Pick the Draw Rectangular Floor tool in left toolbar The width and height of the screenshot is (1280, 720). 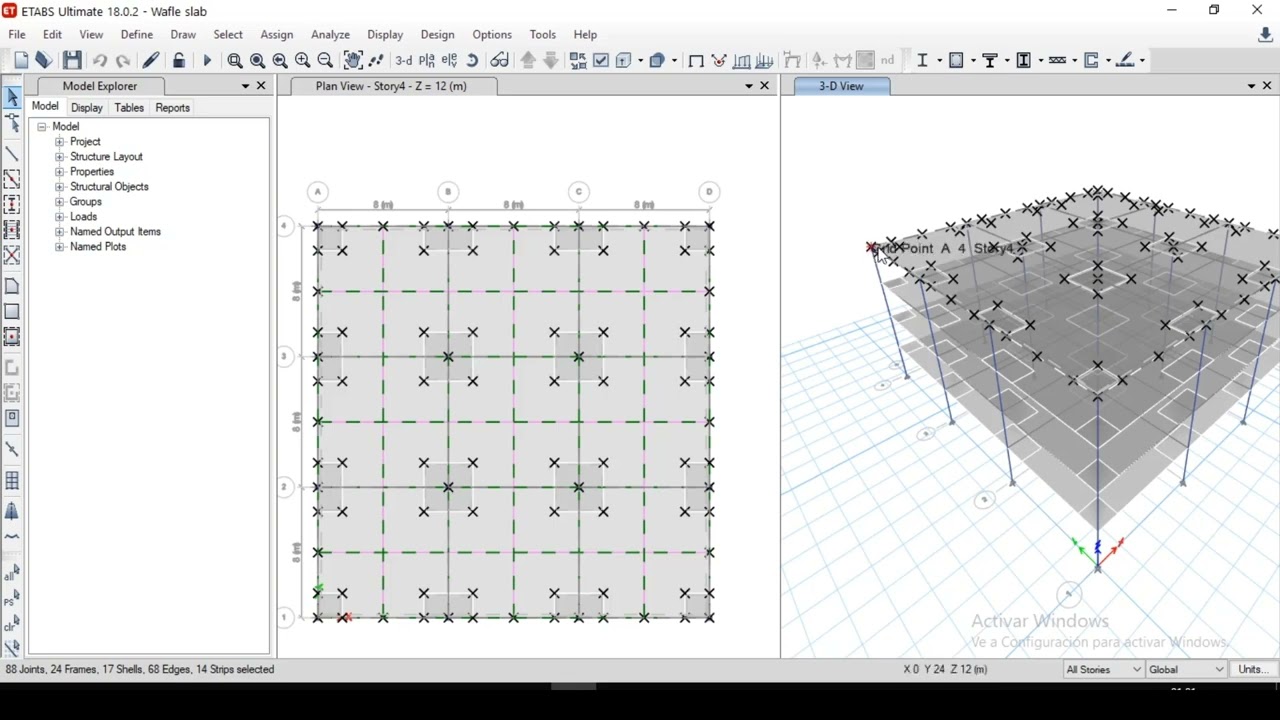point(12,311)
